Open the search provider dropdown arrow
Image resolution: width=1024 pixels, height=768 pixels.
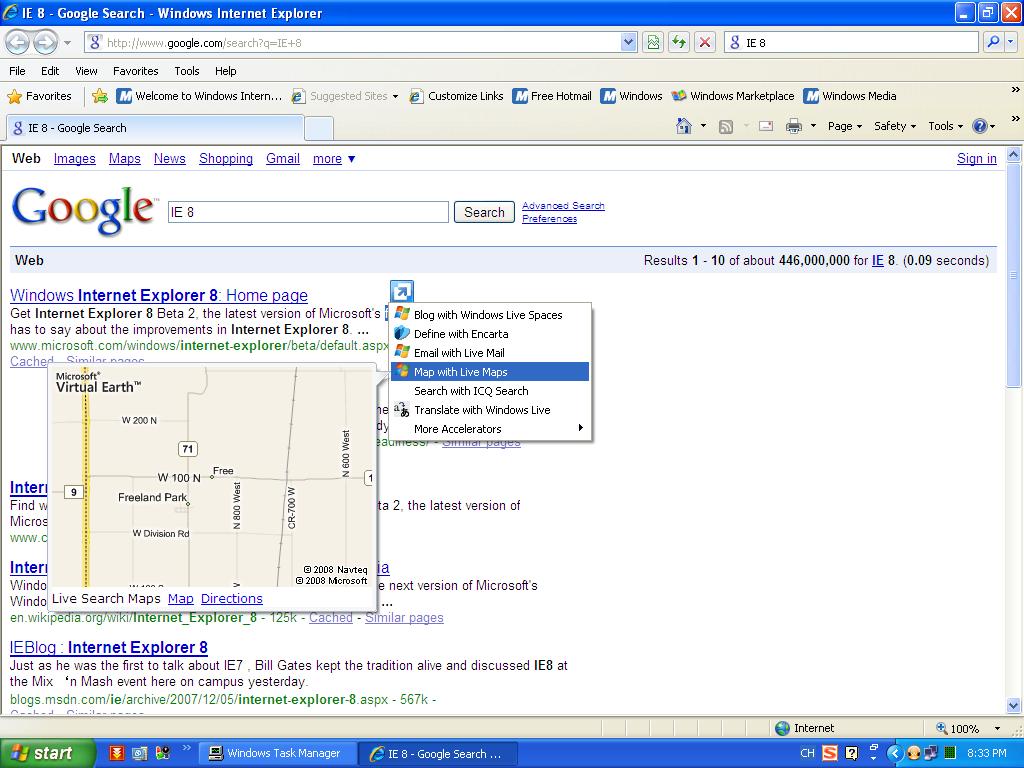point(1010,42)
